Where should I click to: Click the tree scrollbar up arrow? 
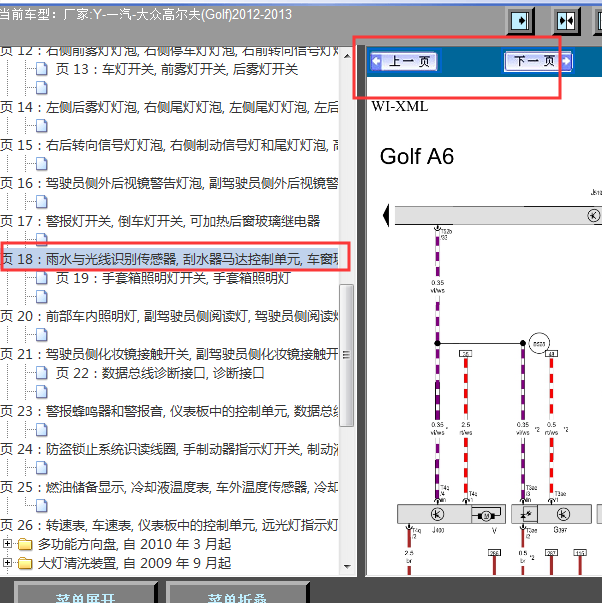(347, 56)
